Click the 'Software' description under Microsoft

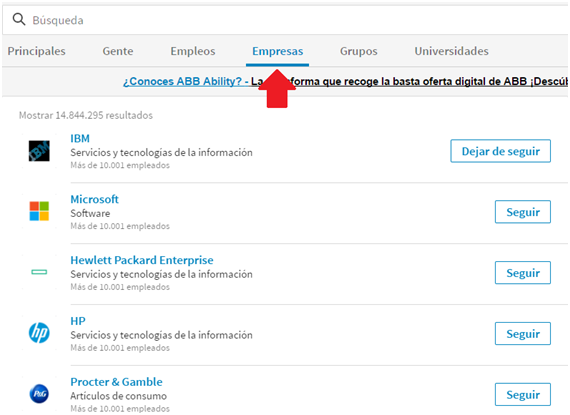click(90, 213)
